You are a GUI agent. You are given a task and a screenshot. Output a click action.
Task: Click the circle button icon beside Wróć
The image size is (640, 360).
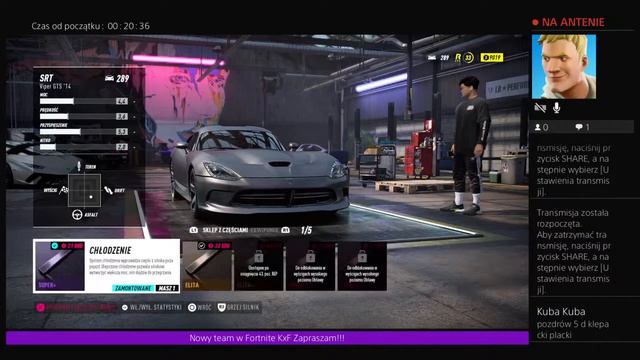pyautogui.click(x=192, y=307)
